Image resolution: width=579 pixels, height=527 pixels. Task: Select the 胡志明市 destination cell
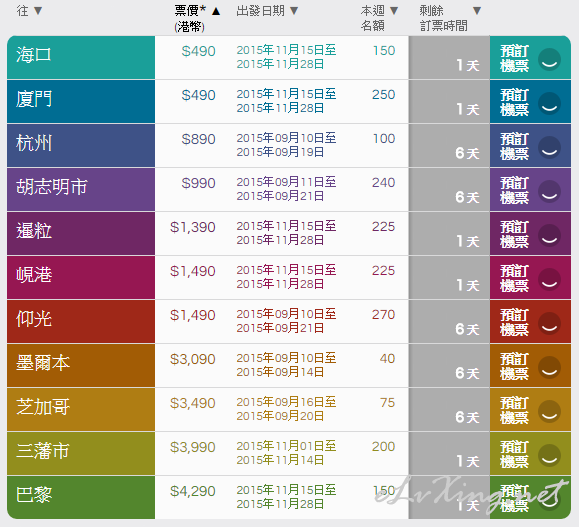pos(81,189)
